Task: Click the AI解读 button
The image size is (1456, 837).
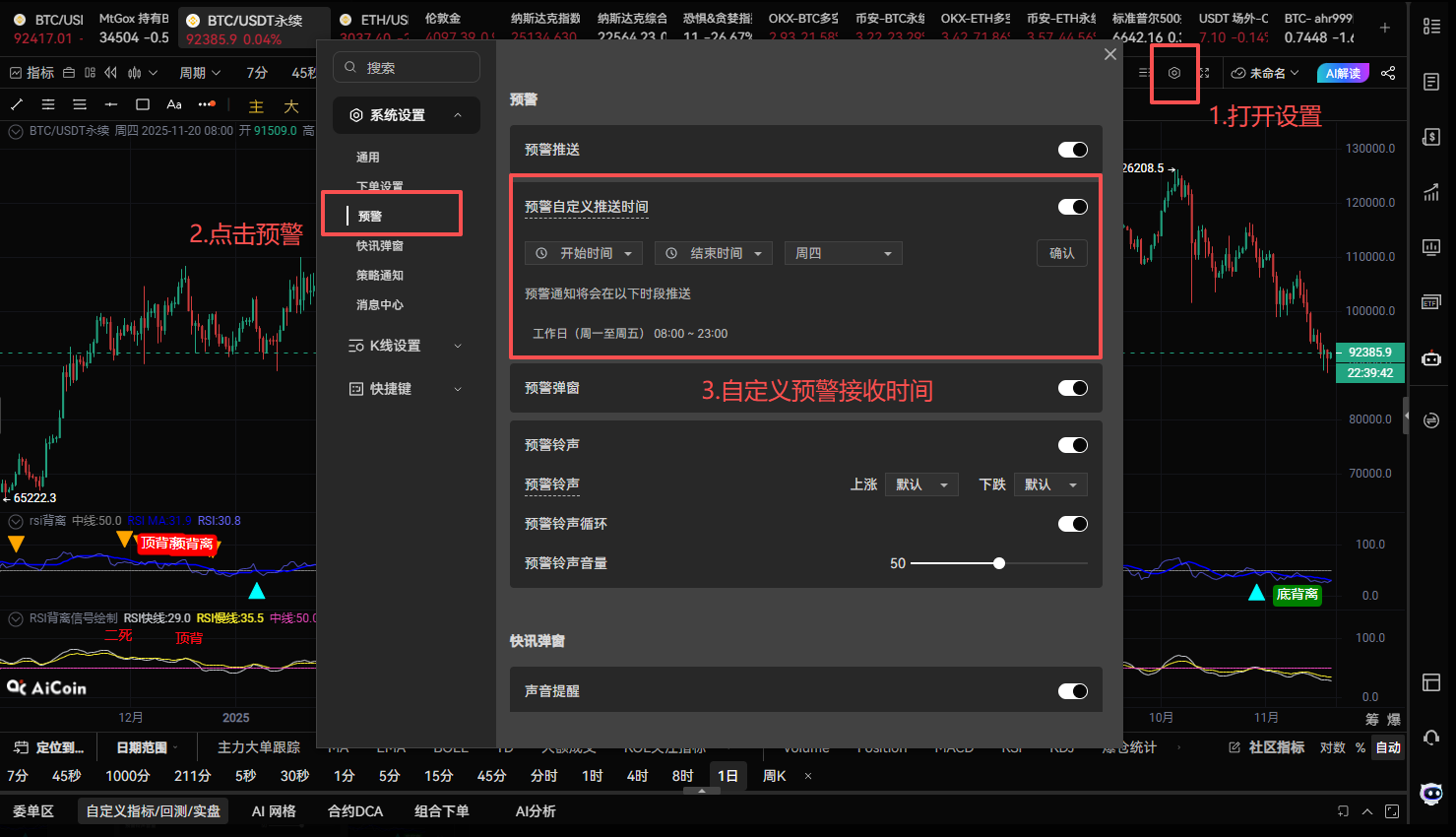Action: [1343, 73]
